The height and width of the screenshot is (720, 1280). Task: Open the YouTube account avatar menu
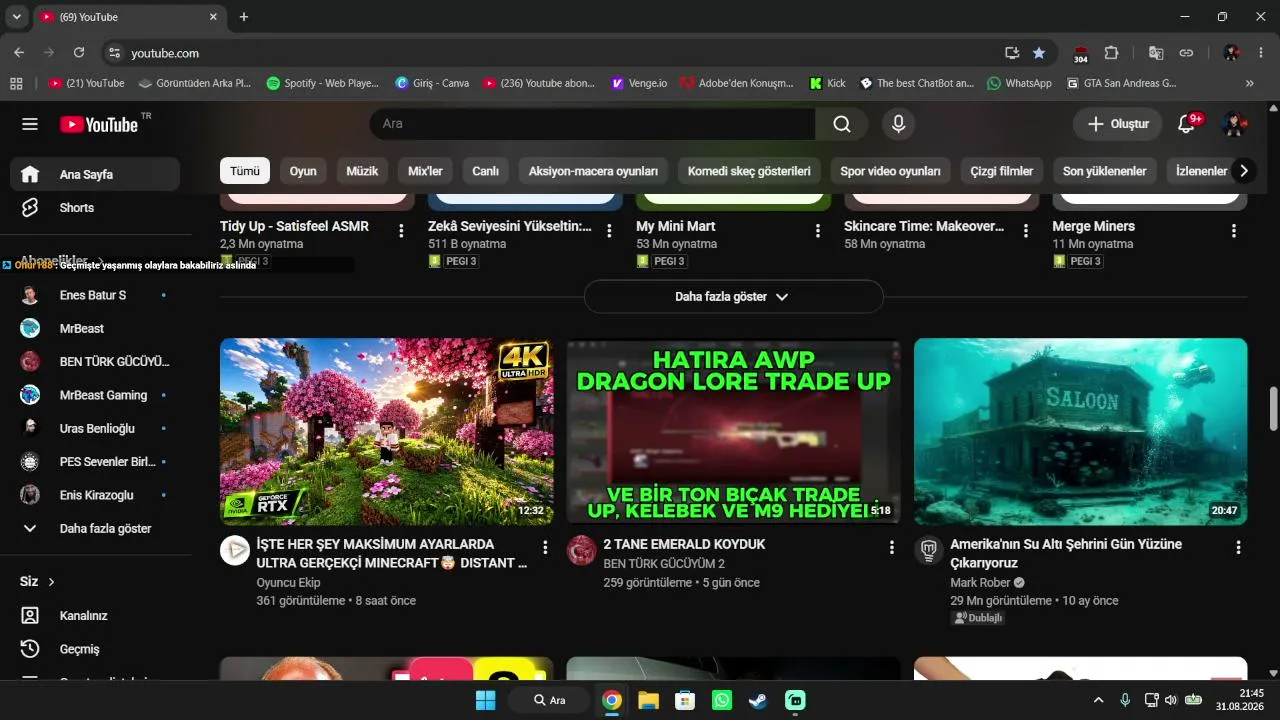[x=1233, y=124]
